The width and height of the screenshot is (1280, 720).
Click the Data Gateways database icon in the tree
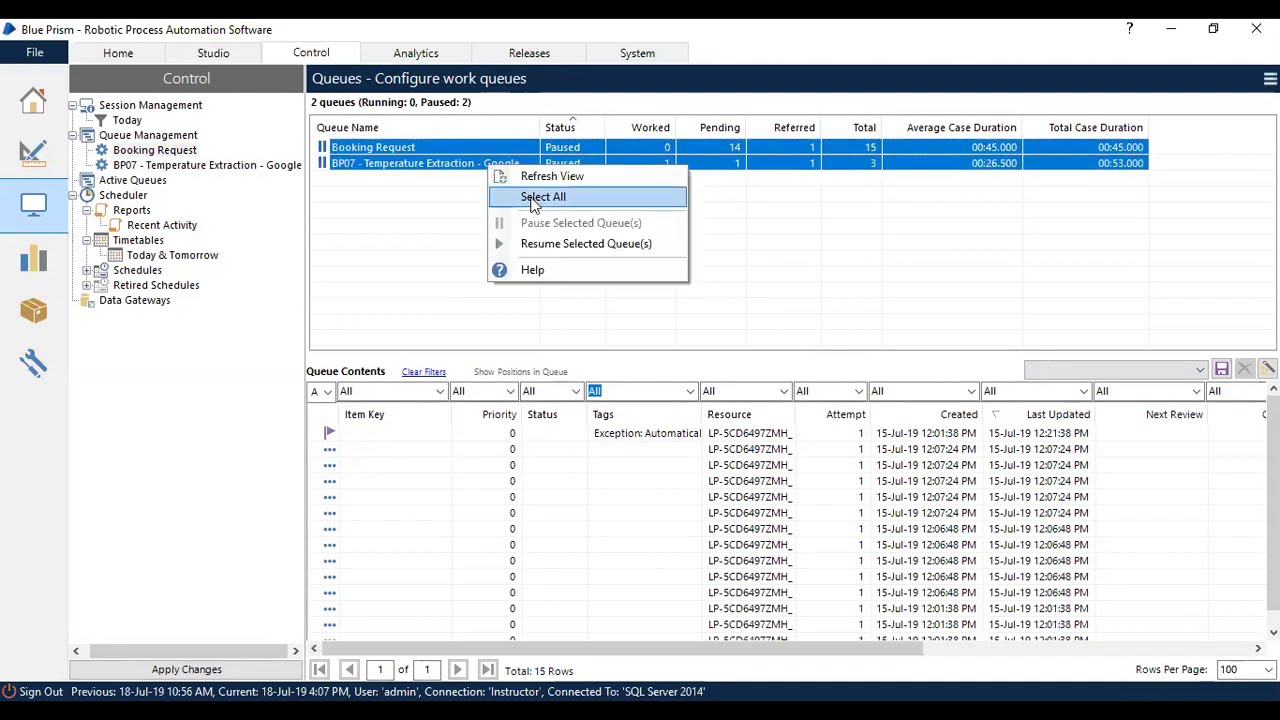tap(88, 300)
